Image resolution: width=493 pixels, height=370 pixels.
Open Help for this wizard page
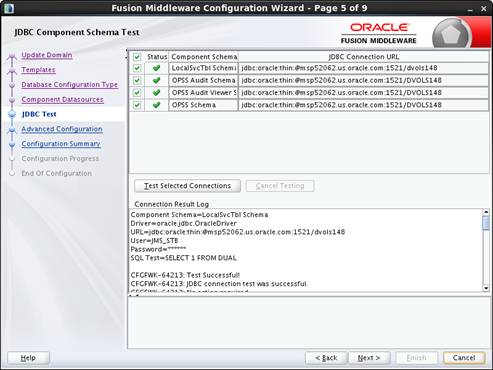[x=28, y=358]
